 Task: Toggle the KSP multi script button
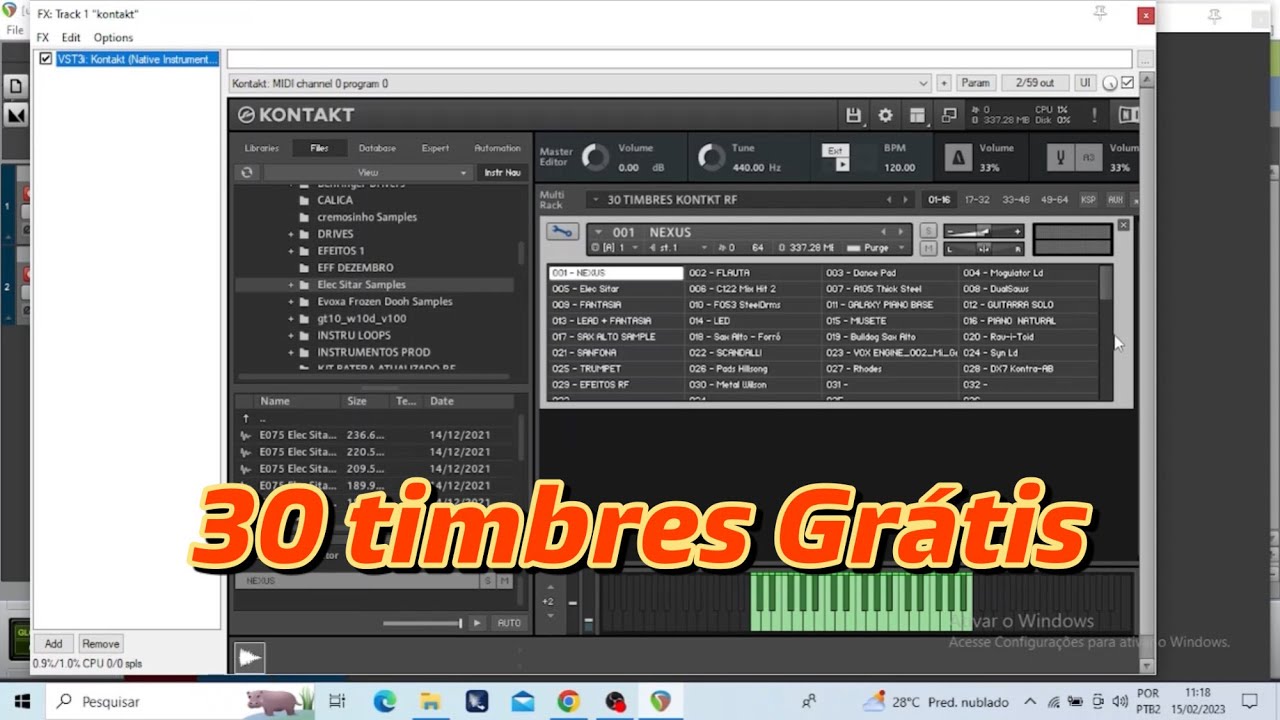tap(1088, 200)
